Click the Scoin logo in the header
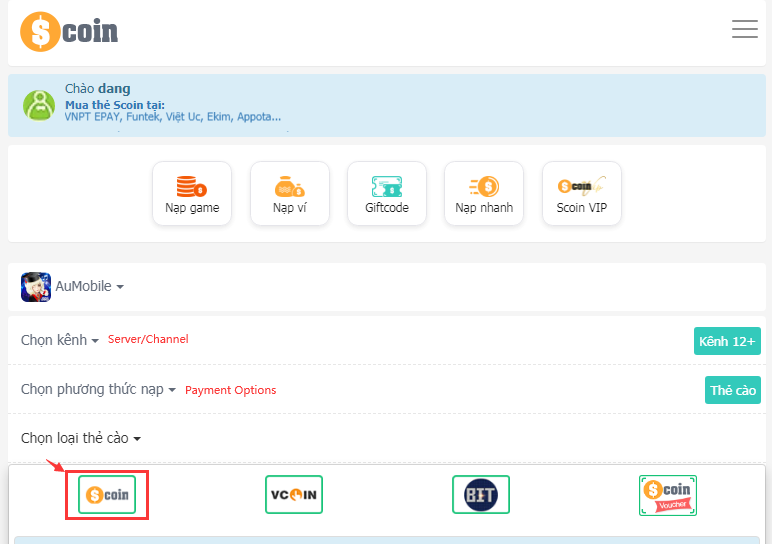 point(69,32)
